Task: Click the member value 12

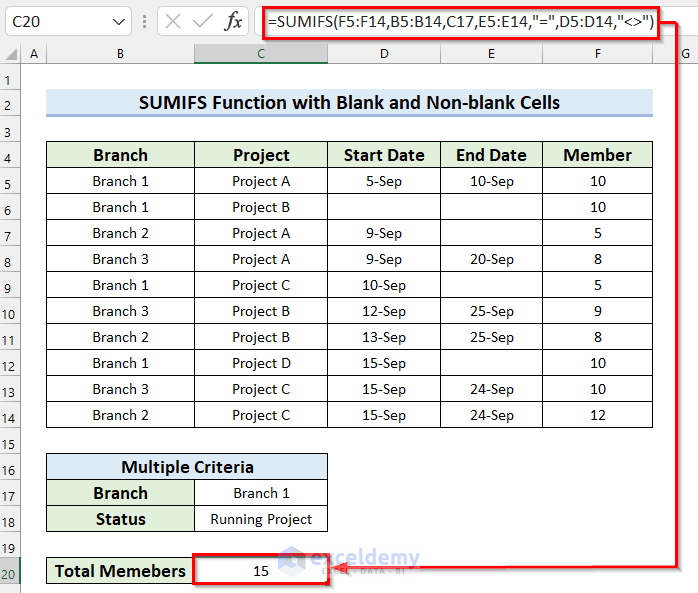Action: (597, 415)
